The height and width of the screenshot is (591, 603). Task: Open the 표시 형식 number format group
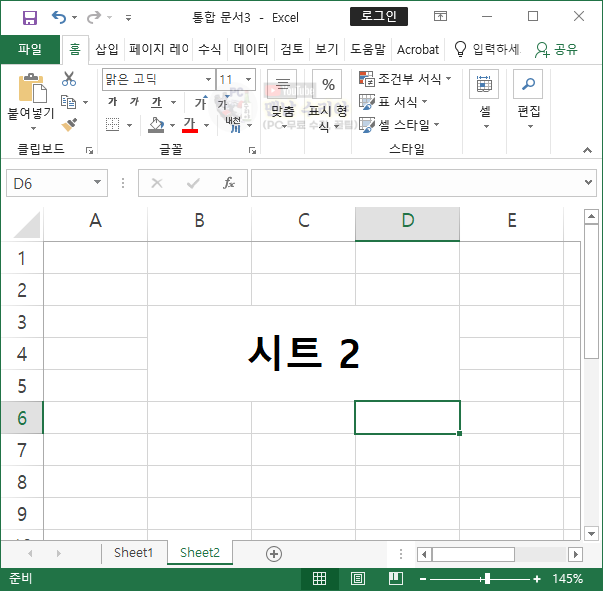coord(328,101)
